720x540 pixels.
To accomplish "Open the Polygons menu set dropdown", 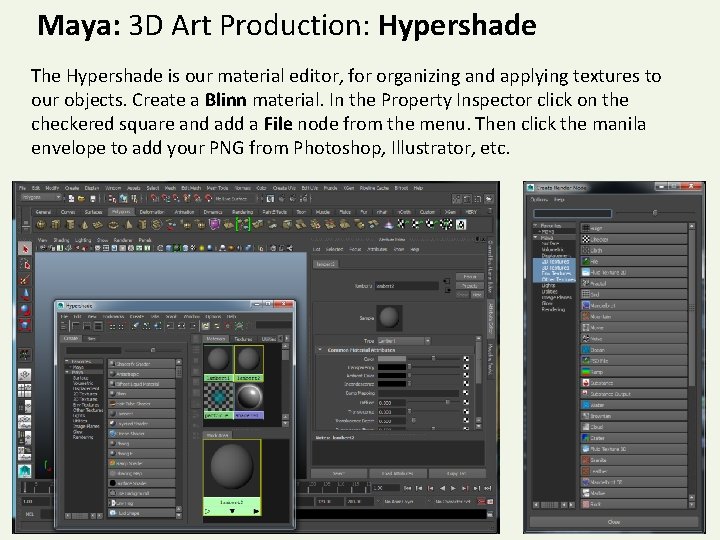I will coord(41,197).
